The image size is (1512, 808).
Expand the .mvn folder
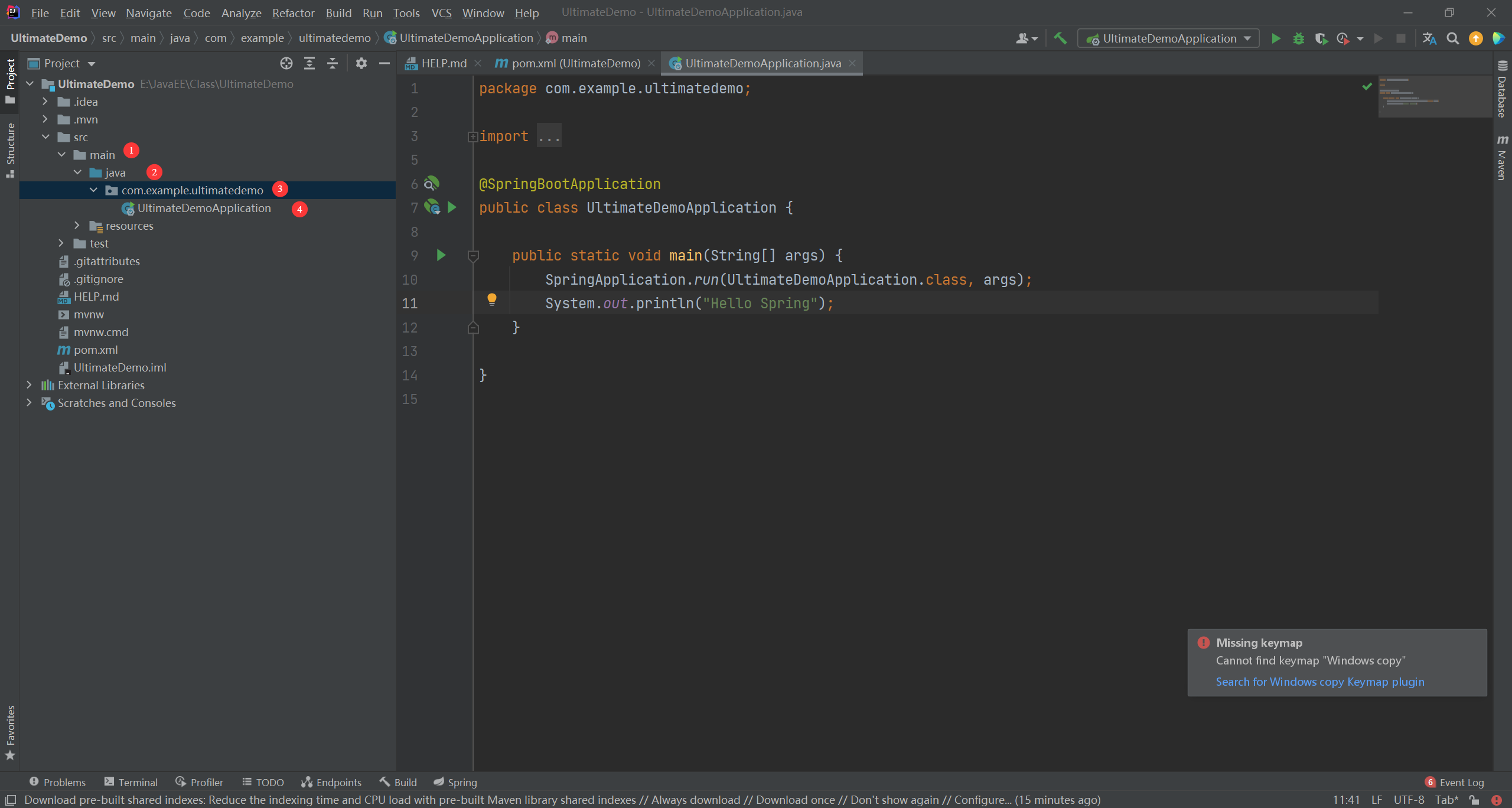tap(45, 119)
